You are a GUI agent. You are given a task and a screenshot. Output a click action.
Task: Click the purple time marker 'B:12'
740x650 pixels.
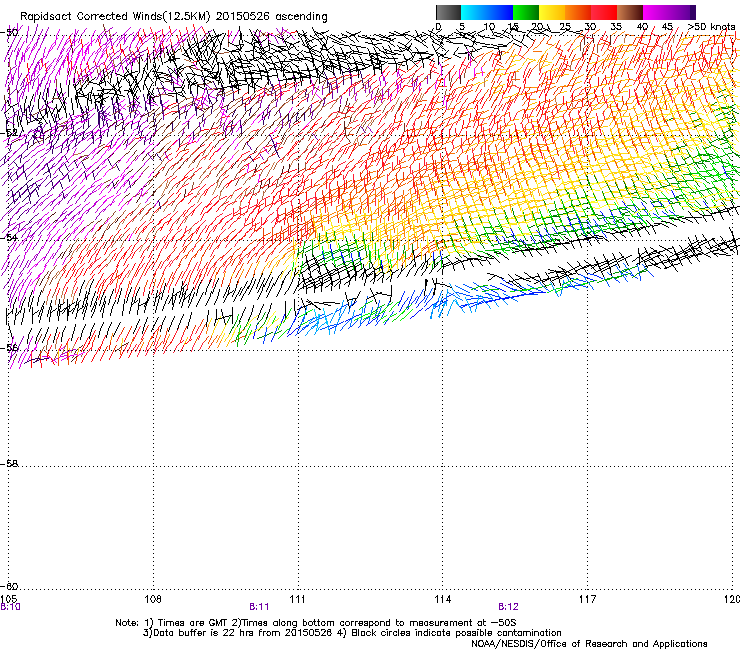508,607
